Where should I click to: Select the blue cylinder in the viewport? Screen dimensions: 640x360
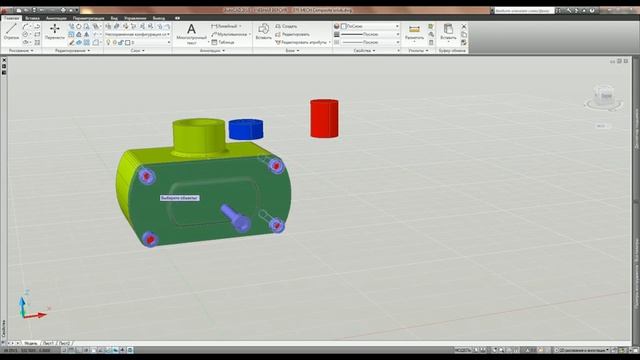pos(246,129)
